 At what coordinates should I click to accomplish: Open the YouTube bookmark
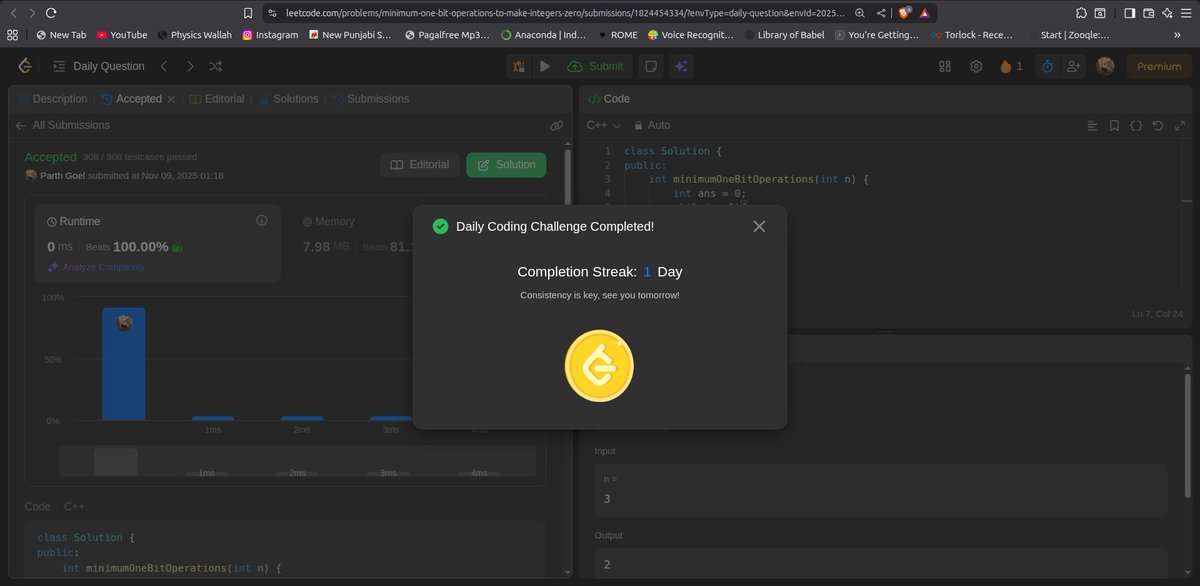pos(122,35)
